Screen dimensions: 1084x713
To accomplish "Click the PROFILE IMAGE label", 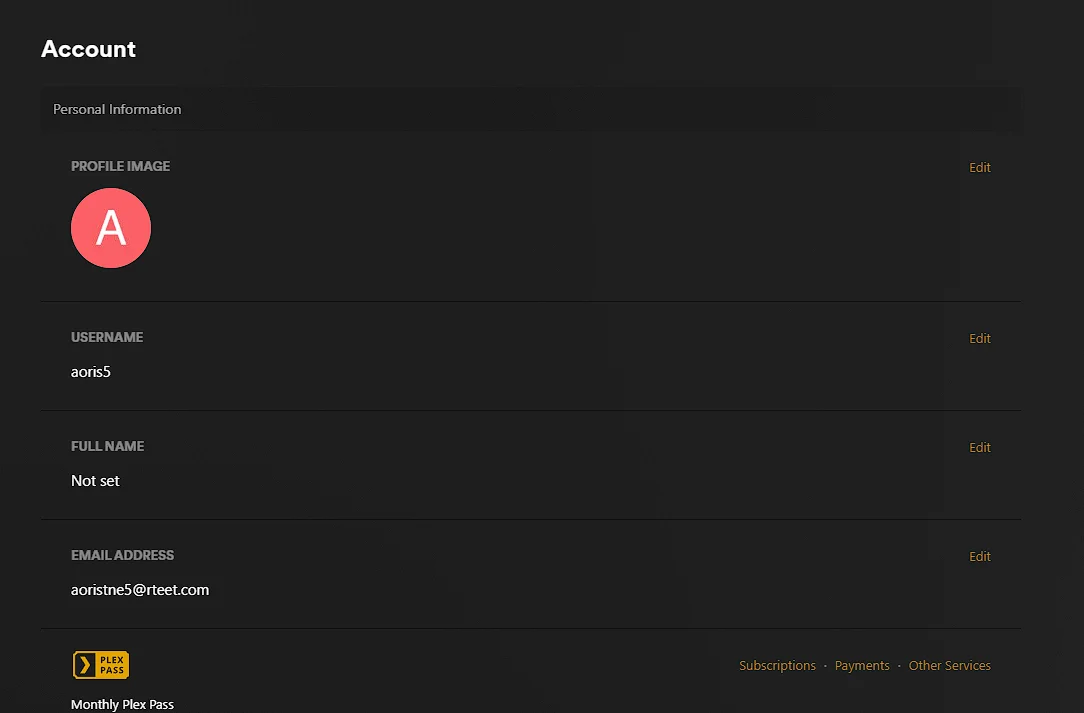I will tap(120, 166).
